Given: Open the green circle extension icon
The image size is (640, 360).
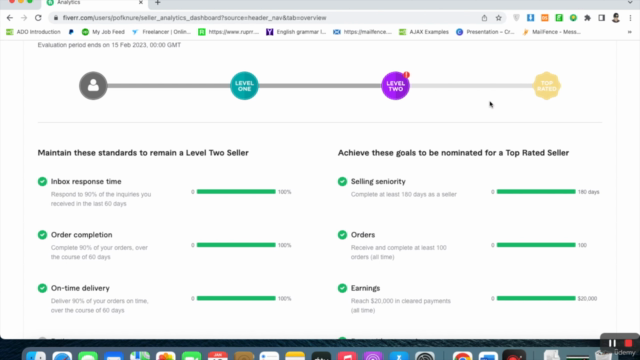Looking at the screenshot, I should (573, 18).
